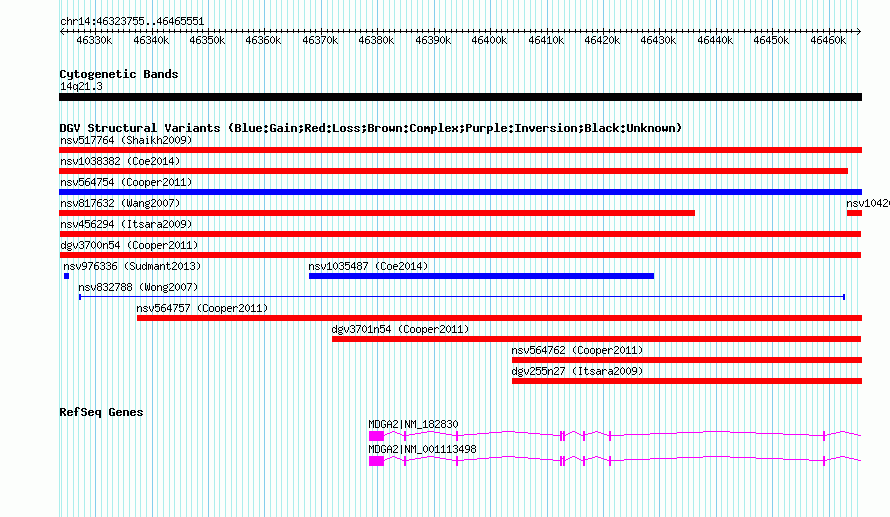Open the MDGA2|NM_182830 gene label
The image size is (890, 517).
click(x=413, y=424)
